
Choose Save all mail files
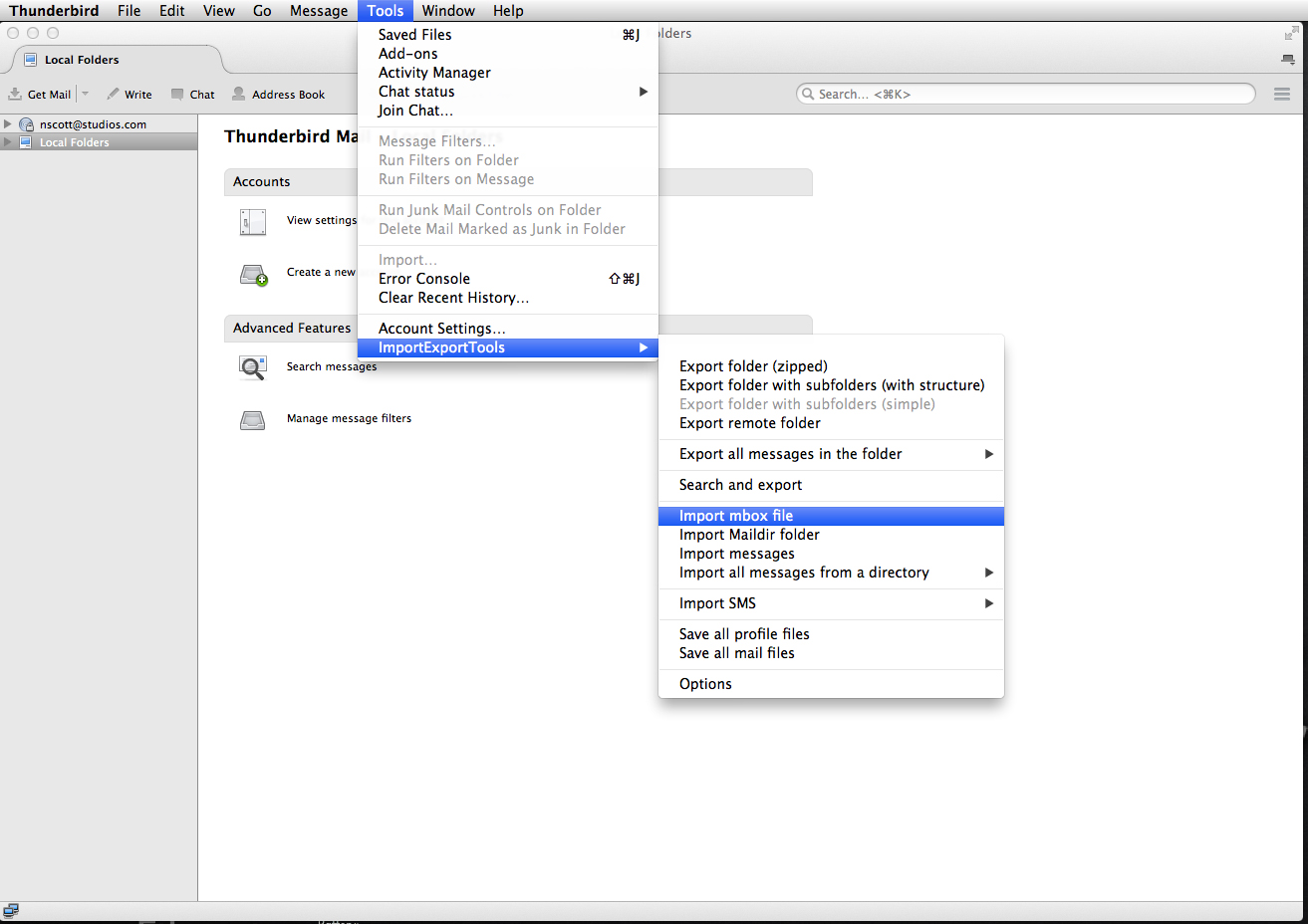point(831,653)
